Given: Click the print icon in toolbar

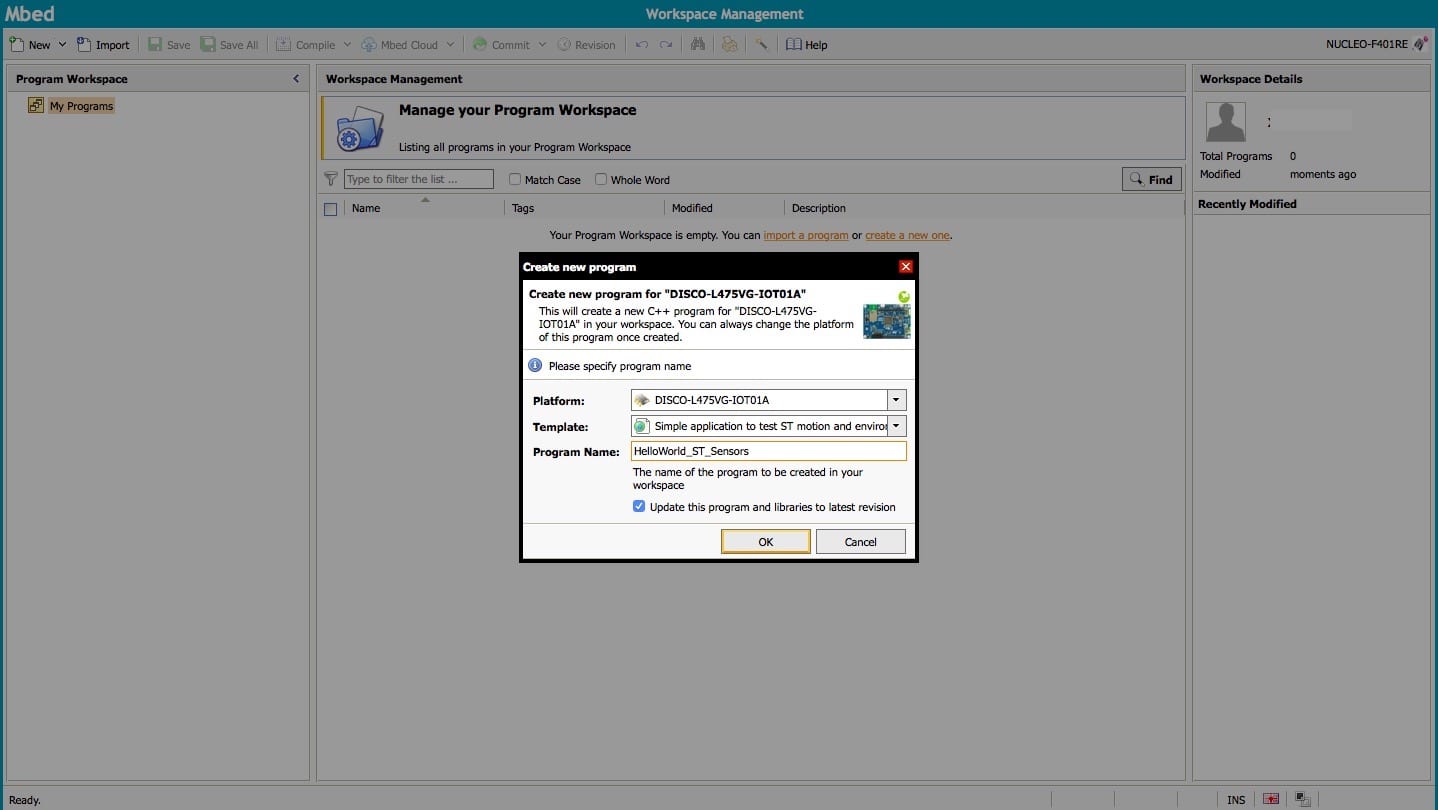Looking at the screenshot, I should (729, 44).
